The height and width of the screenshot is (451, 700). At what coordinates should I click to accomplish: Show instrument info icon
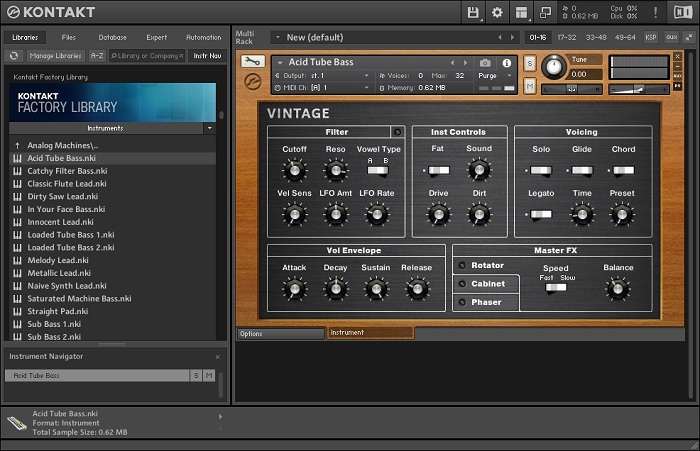pos(507,63)
